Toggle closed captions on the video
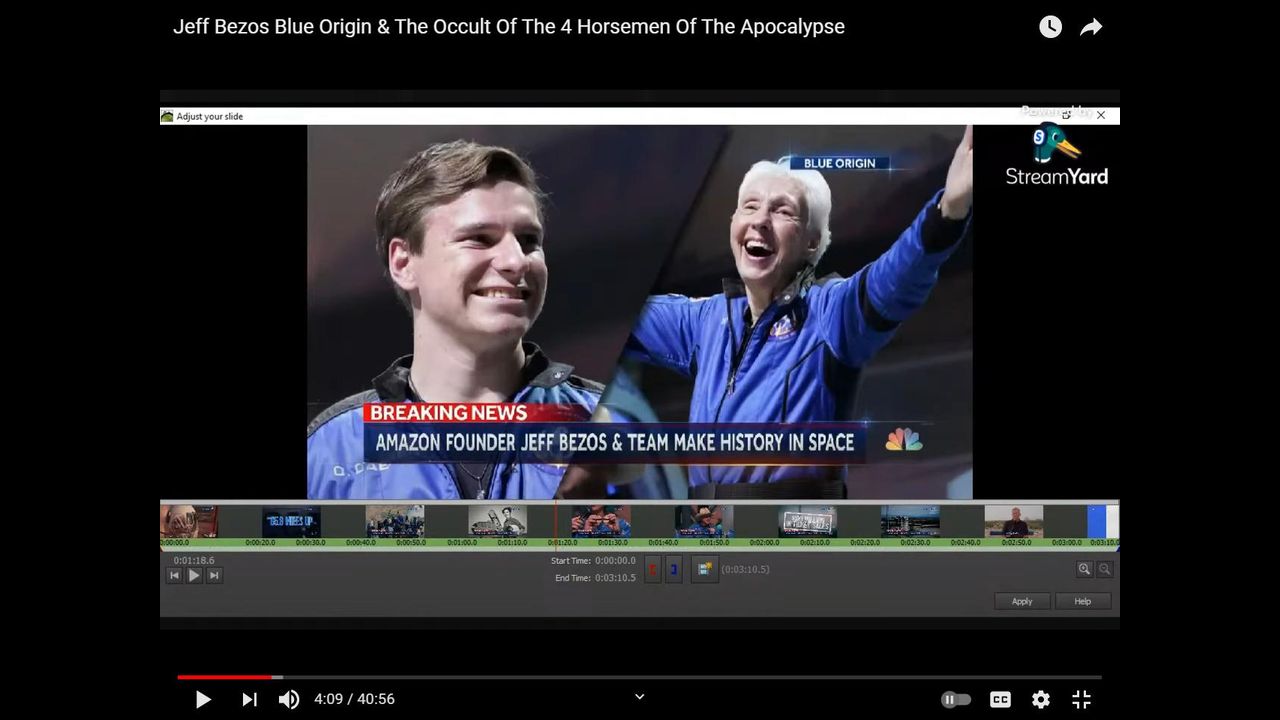This screenshot has width=1280, height=720. 1000,699
